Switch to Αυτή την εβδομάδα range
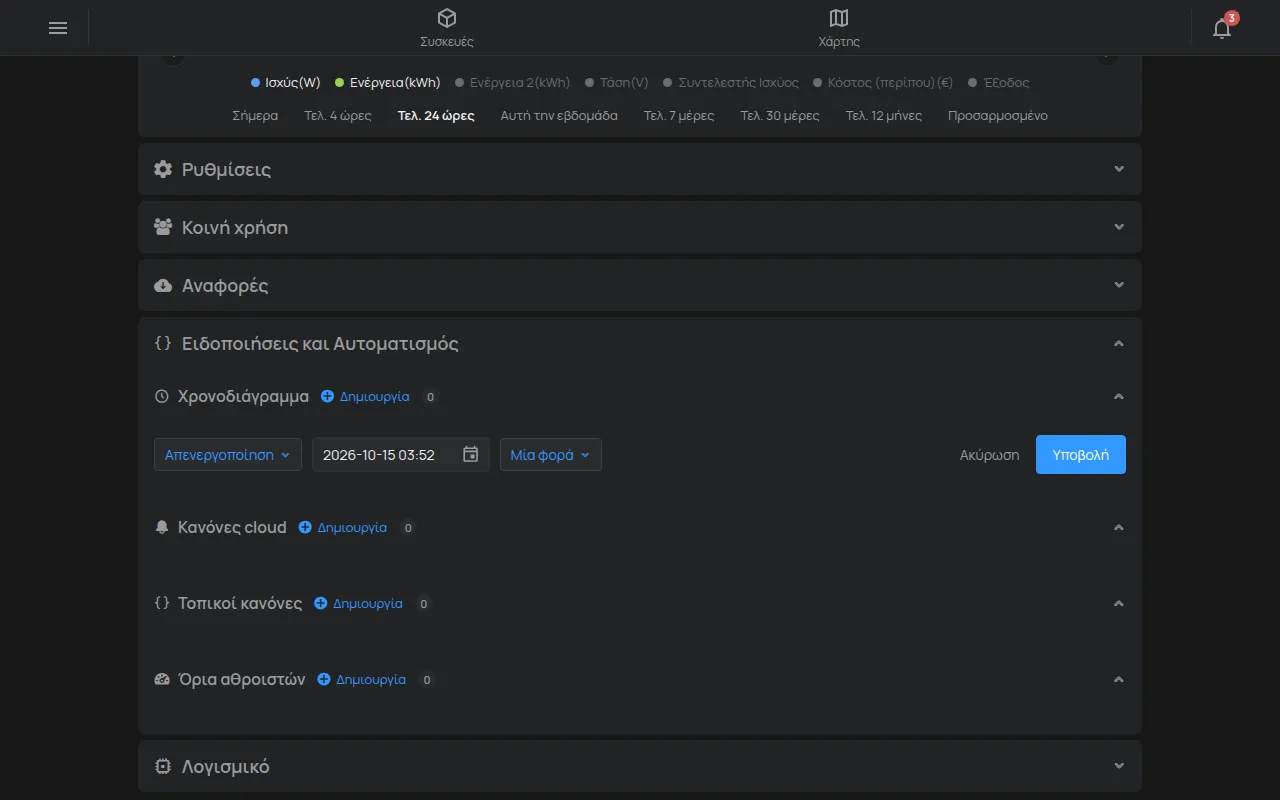Screen dimensions: 1280x800 (x=559, y=116)
